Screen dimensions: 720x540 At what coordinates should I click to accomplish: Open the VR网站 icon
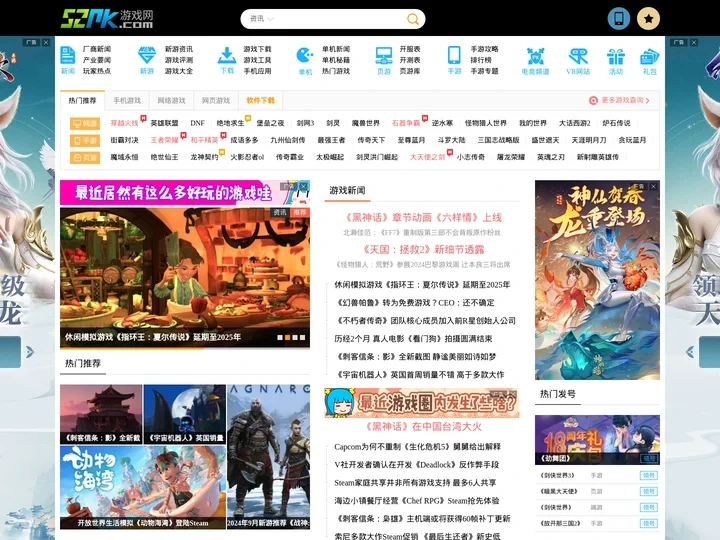(x=578, y=61)
